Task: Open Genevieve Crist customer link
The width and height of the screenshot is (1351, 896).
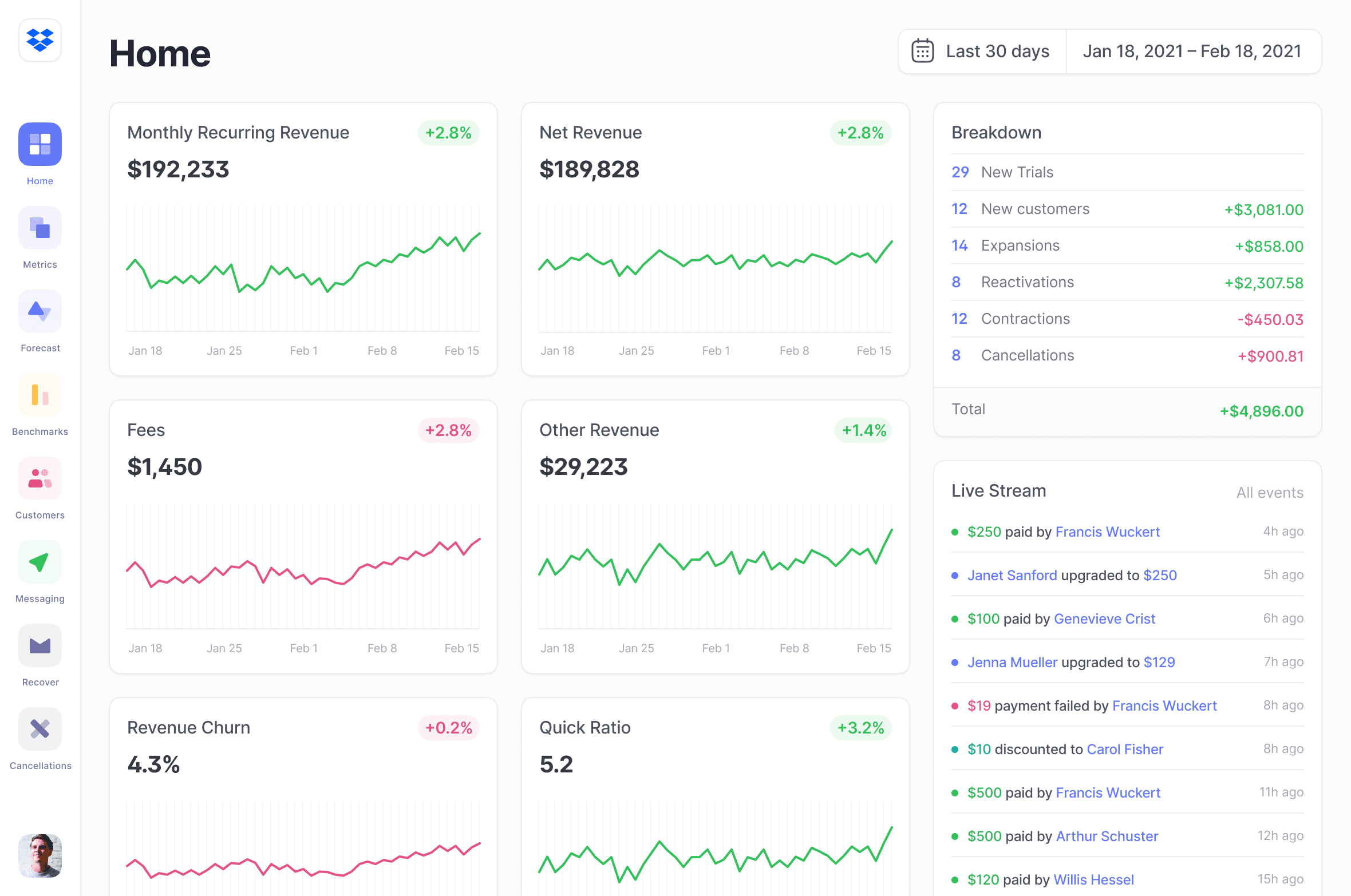Action: click(x=1104, y=619)
